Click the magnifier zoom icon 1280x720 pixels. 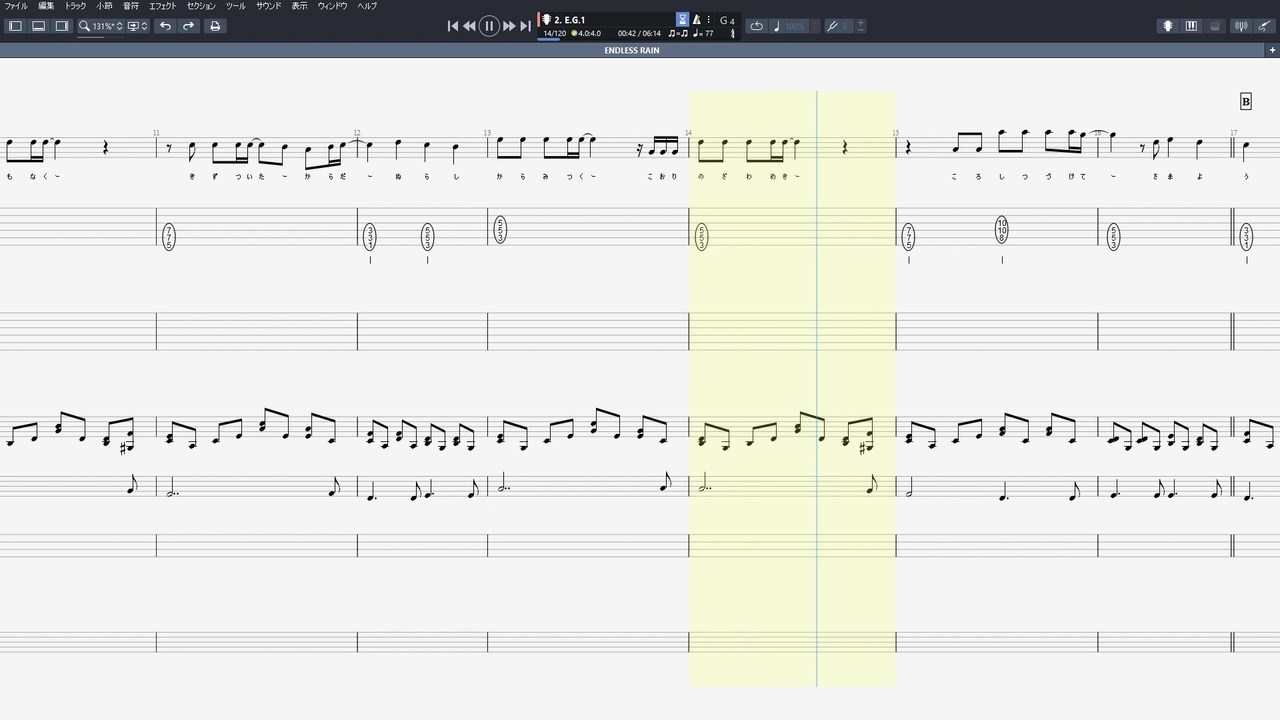click(85, 26)
